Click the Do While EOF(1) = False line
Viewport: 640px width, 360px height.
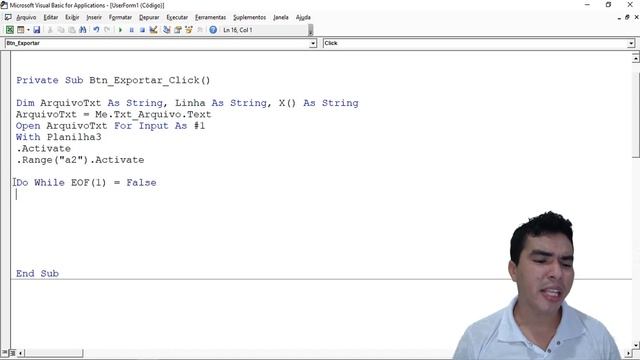[86, 182]
